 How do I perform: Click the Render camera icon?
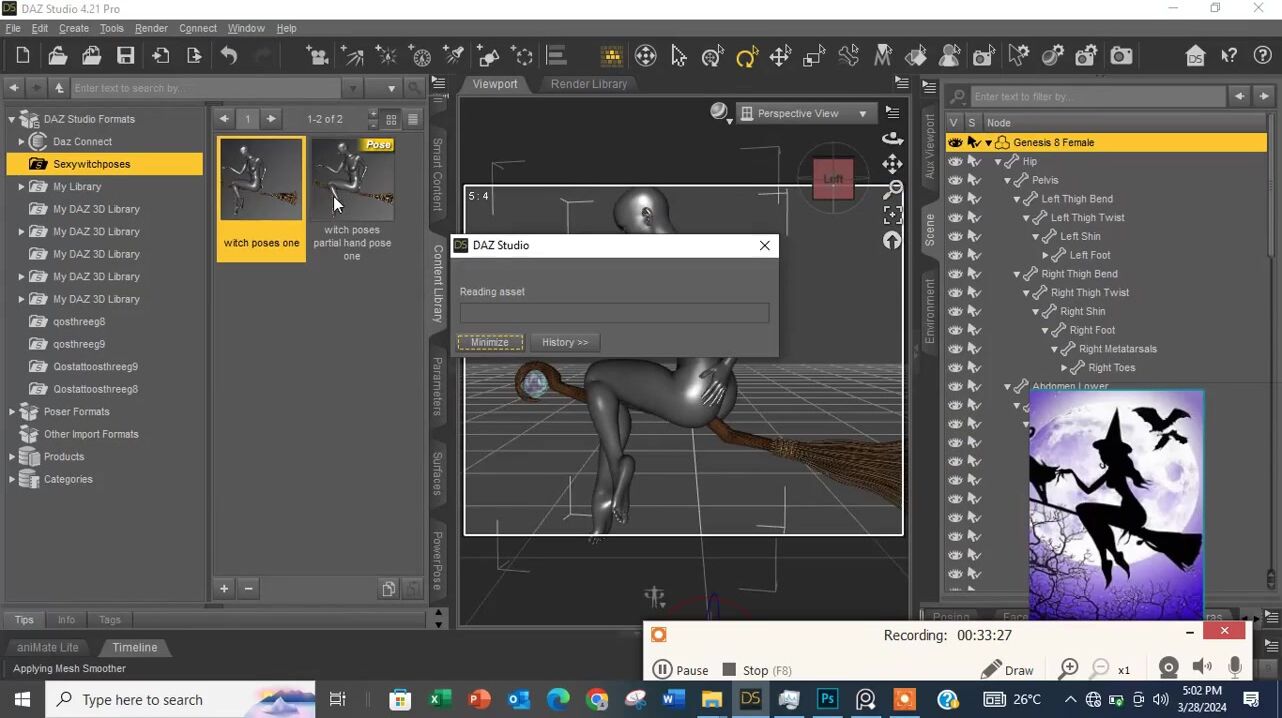pyautogui.click(x=1121, y=56)
